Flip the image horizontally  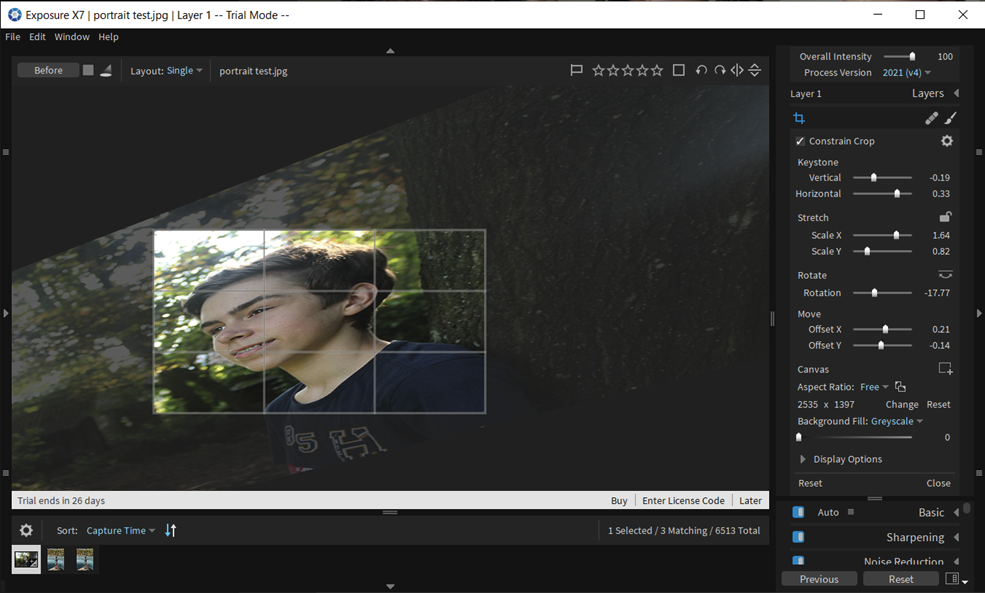(737, 70)
